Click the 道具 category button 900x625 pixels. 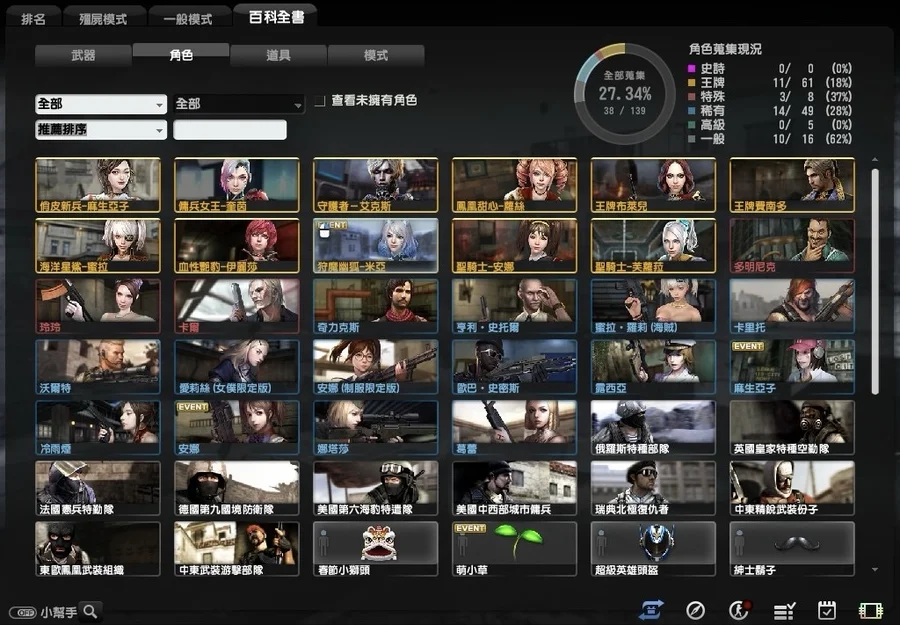point(278,56)
